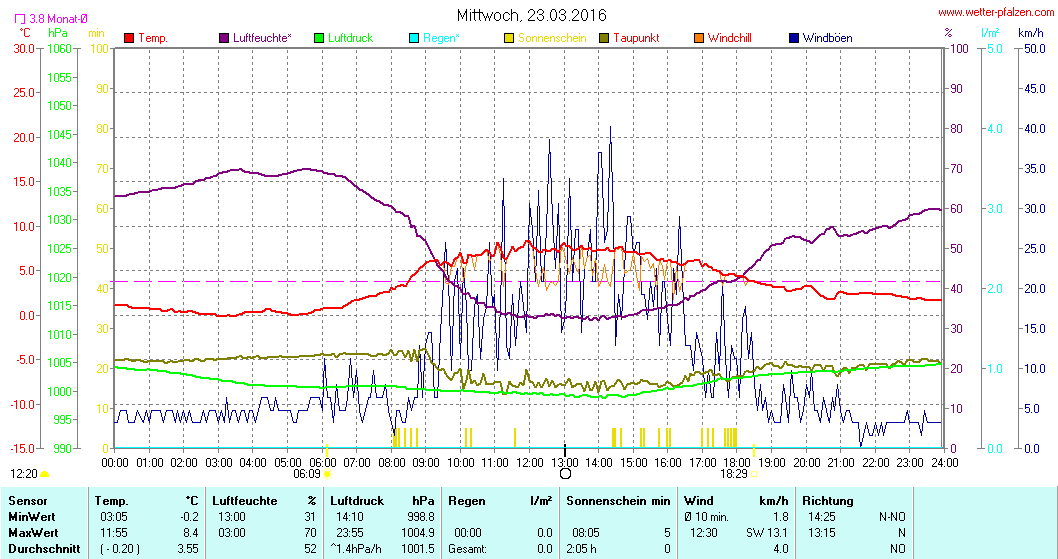
Task: Click the 12:00 label on the time axis
Action: [530, 462]
